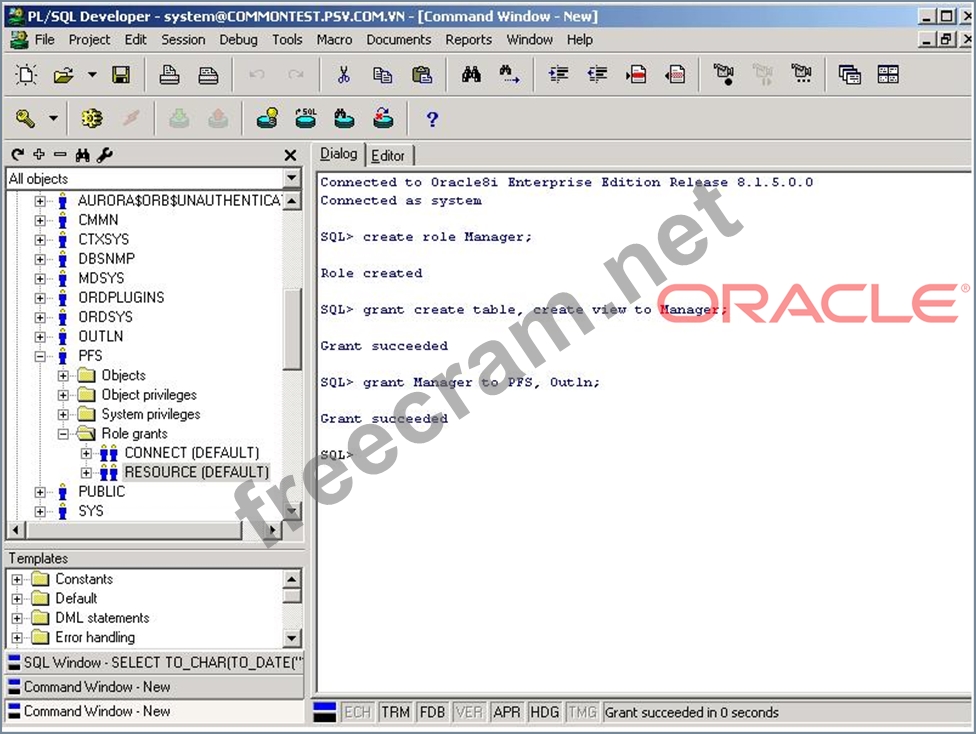Click the "Grant succeeded in 0 seconds" status text
Screen dimensions: 976x734
pyautogui.click(x=692, y=712)
